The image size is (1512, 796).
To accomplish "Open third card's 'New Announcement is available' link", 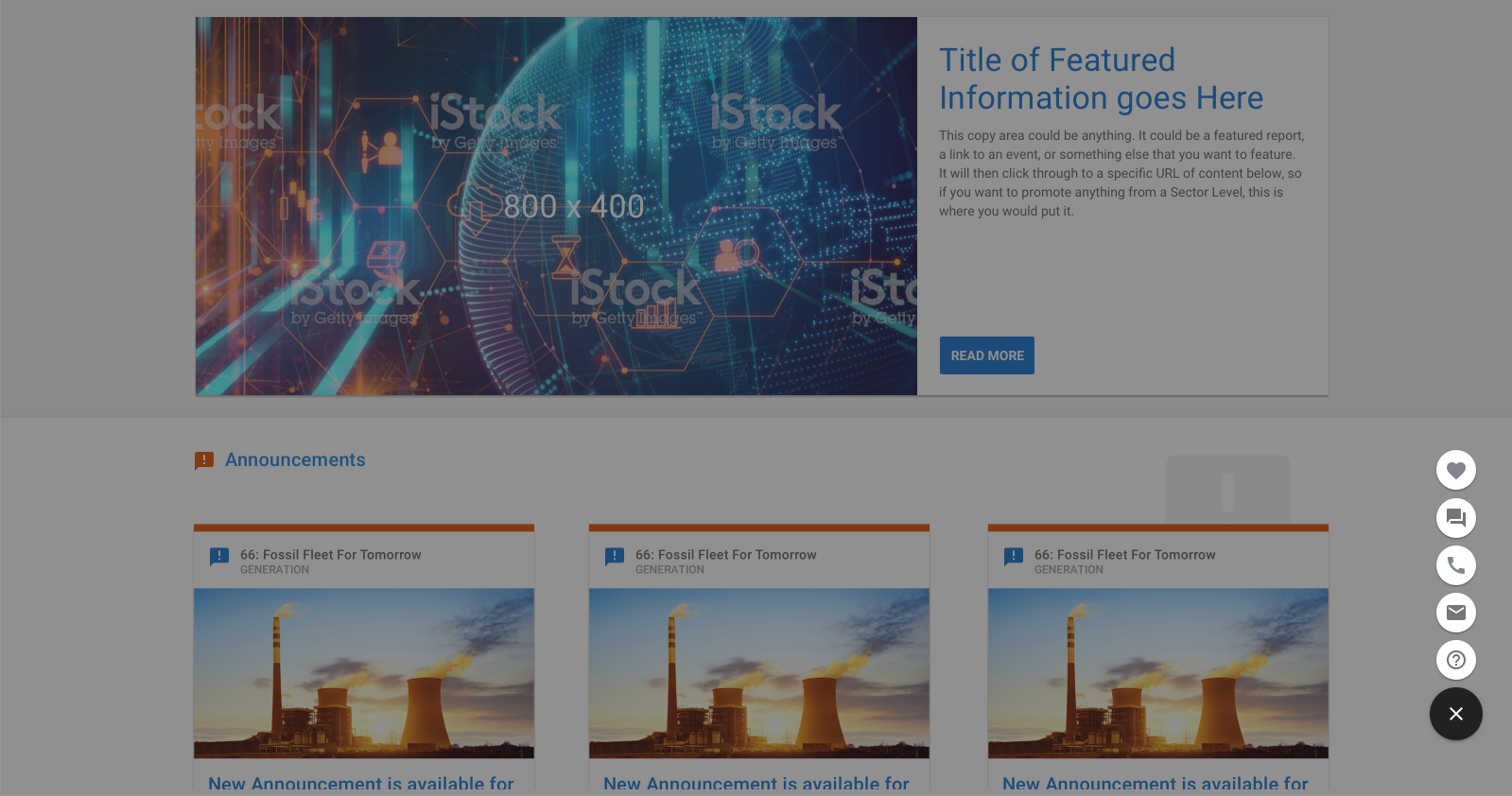I will [1156, 784].
